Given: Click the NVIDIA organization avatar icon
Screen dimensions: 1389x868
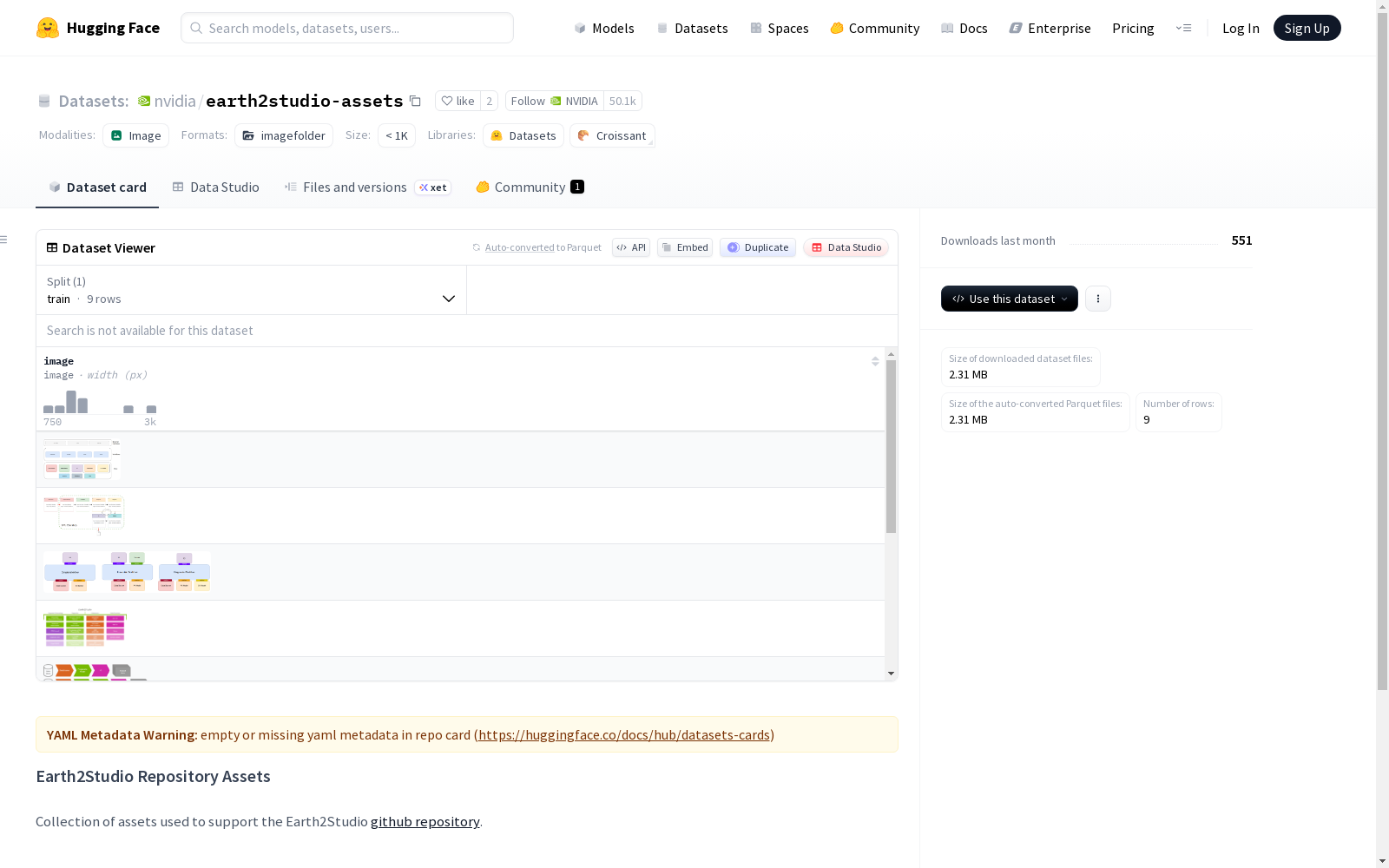Looking at the screenshot, I should pos(556,101).
